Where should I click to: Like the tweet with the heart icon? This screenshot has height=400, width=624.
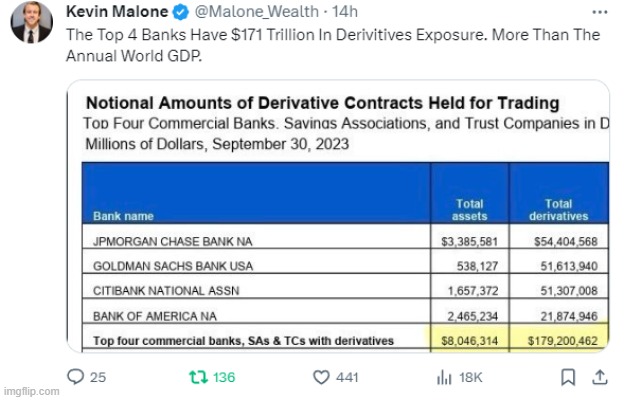[321, 377]
